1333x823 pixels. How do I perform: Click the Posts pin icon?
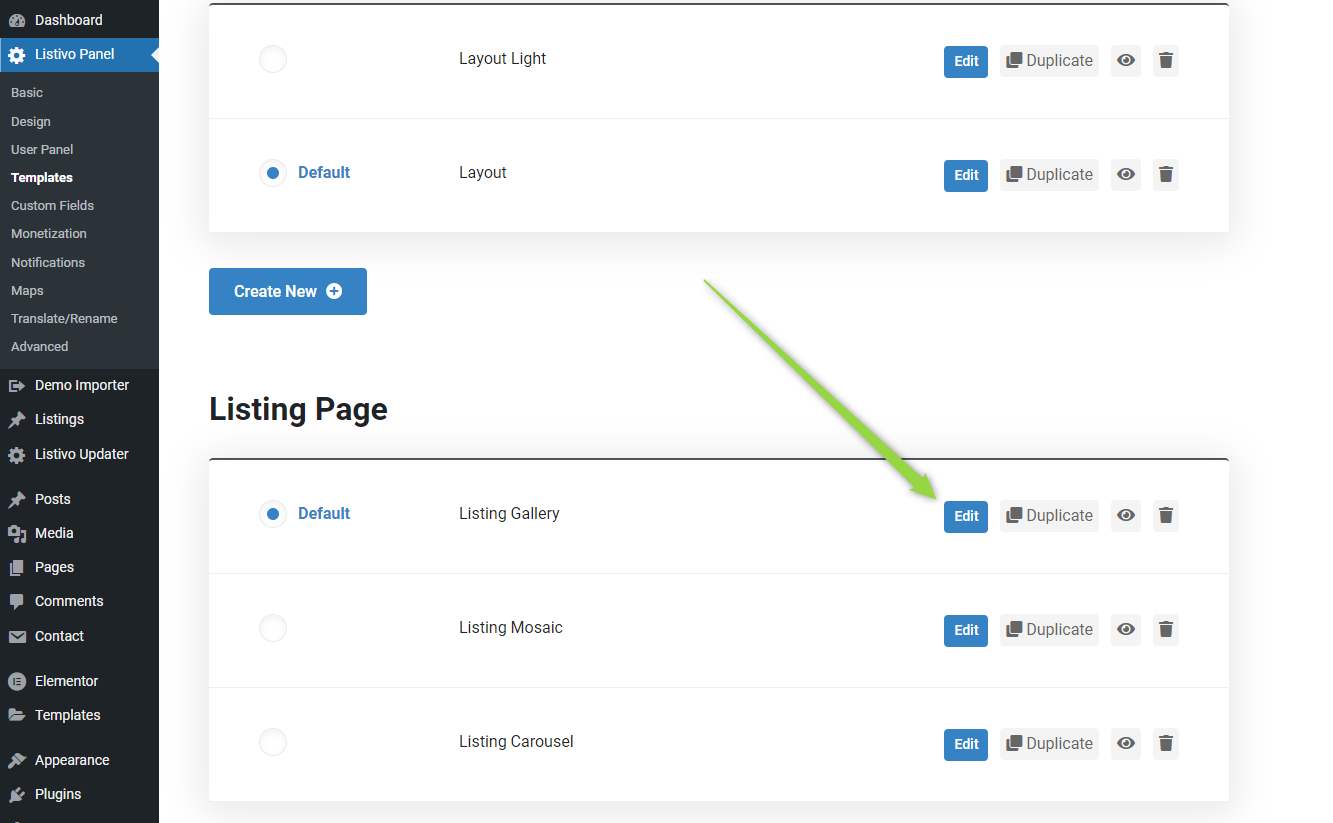(x=17, y=499)
